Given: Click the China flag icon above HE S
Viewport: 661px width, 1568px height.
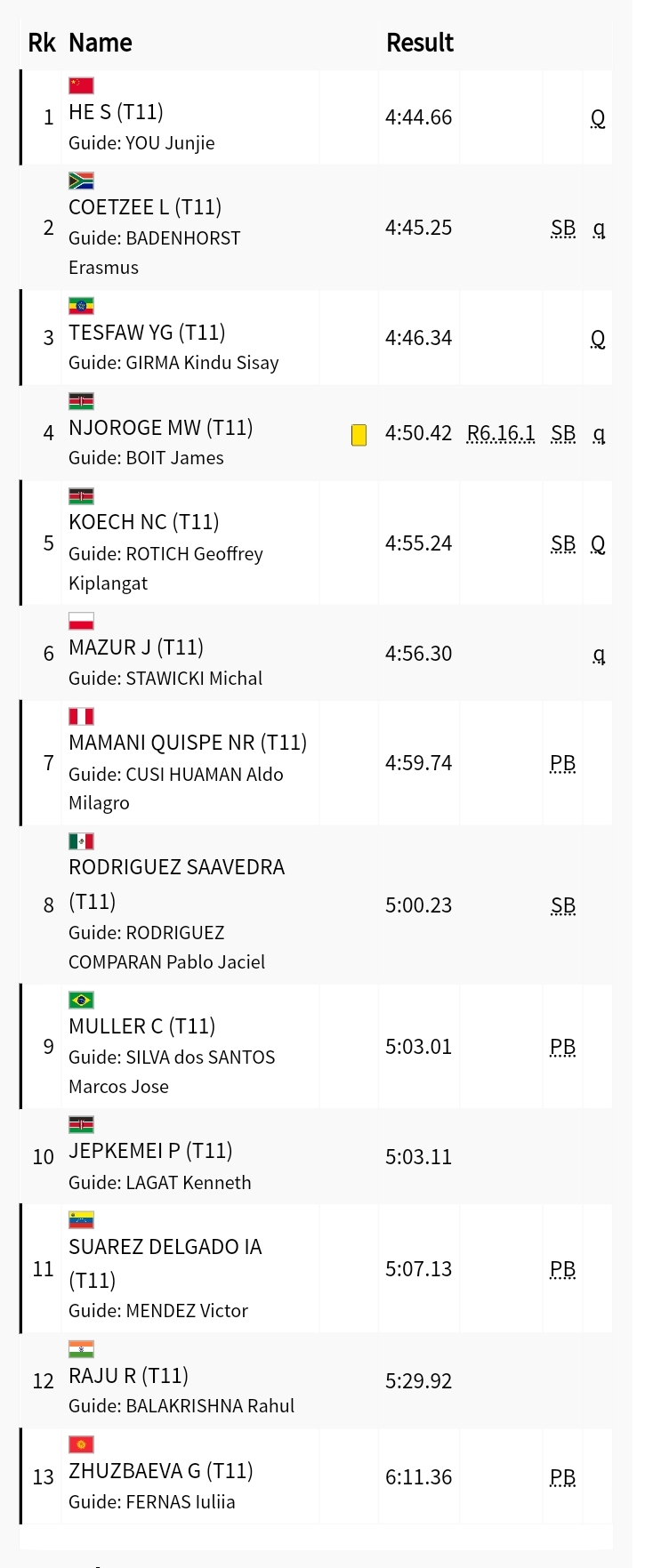Looking at the screenshot, I should pyautogui.click(x=81, y=85).
